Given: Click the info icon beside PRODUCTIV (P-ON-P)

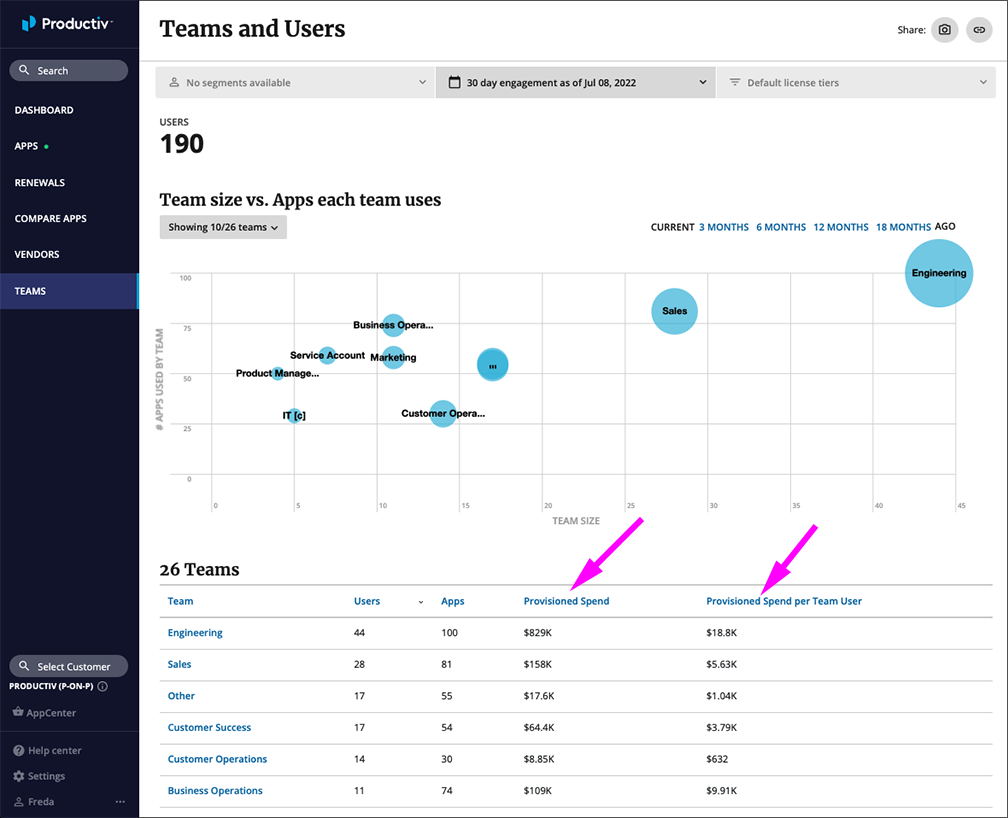Looking at the screenshot, I should pyautogui.click(x=103, y=687).
